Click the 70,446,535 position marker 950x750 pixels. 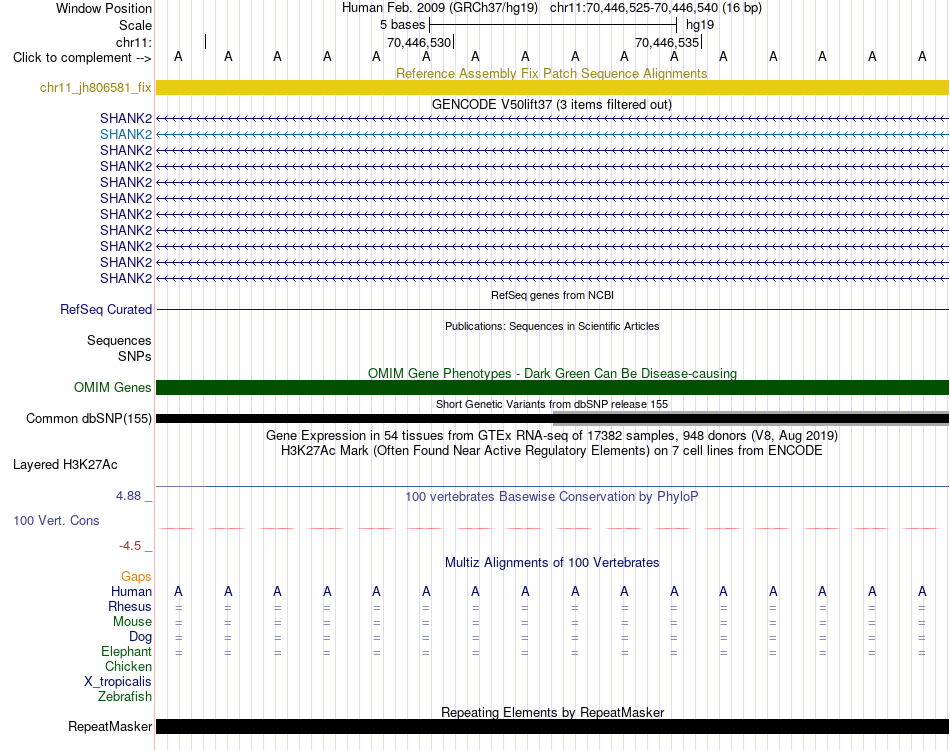[x=667, y=42]
